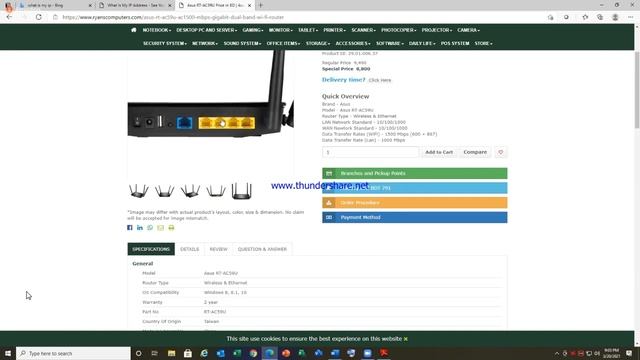
Task: Open taskbar clock and date
Action: click(611, 353)
